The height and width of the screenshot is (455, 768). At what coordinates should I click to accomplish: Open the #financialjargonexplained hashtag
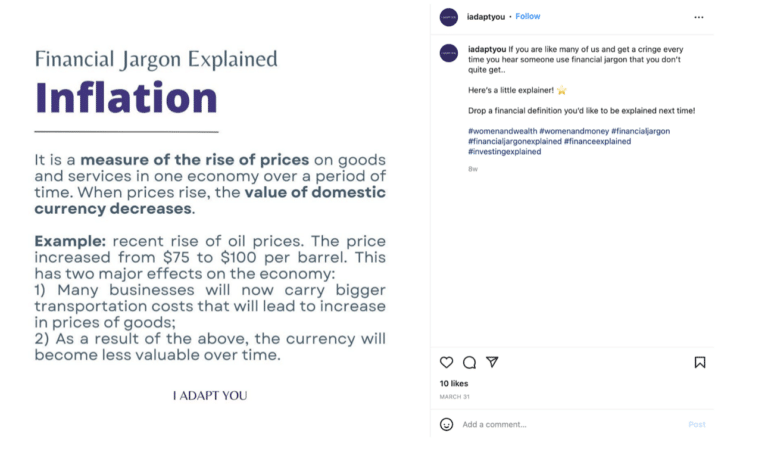[514, 141]
